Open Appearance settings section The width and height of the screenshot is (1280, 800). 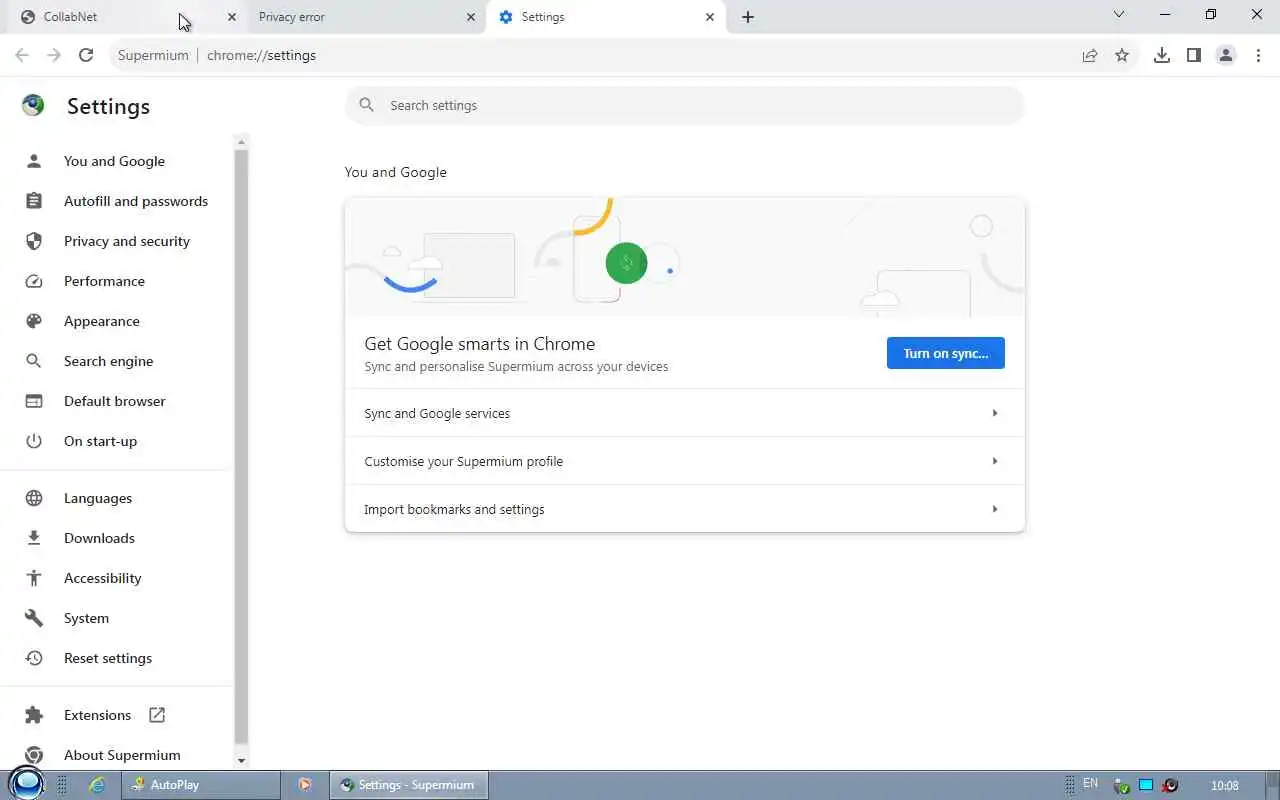pos(102,321)
